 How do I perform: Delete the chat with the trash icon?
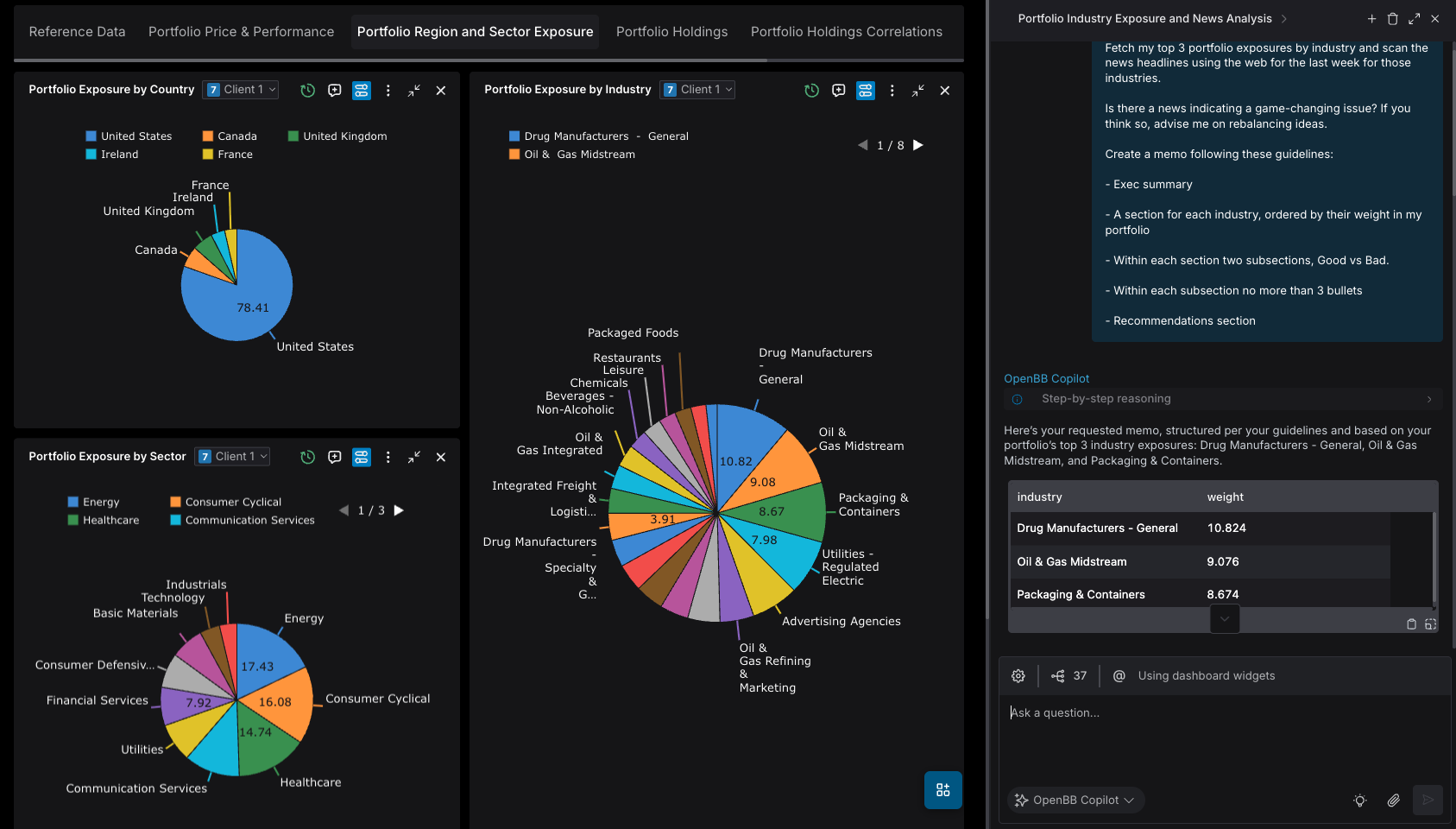(1392, 19)
